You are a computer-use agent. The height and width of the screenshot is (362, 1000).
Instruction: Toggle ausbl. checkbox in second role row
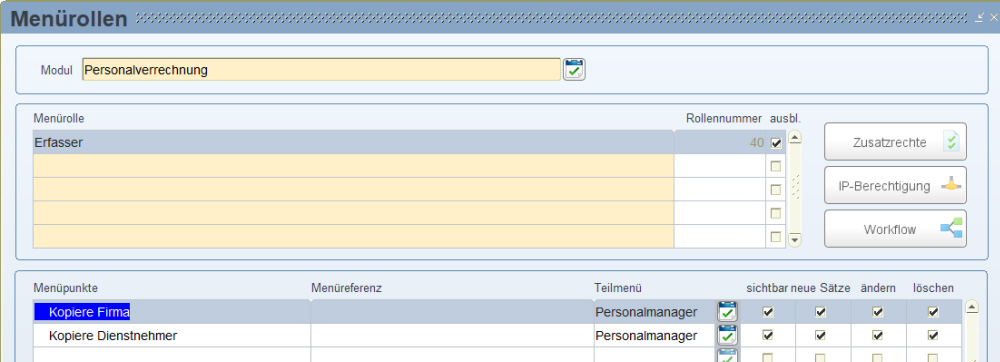tap(776, 166)
